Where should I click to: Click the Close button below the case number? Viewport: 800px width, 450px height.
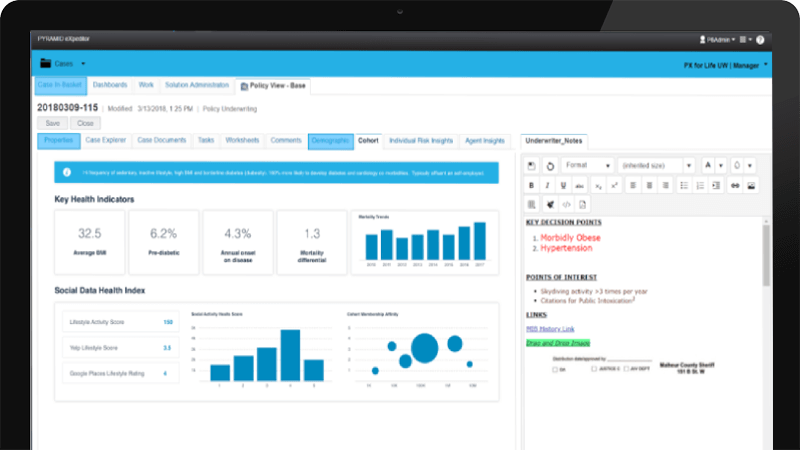click(85, 123)
